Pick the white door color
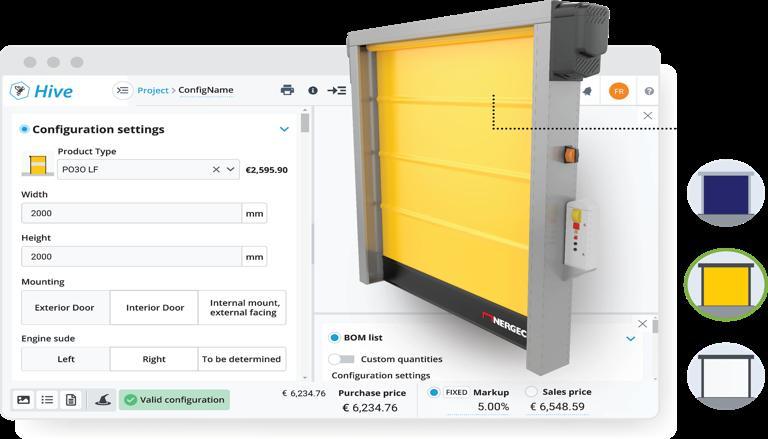768x439 pixels. [x=725, y=376]
